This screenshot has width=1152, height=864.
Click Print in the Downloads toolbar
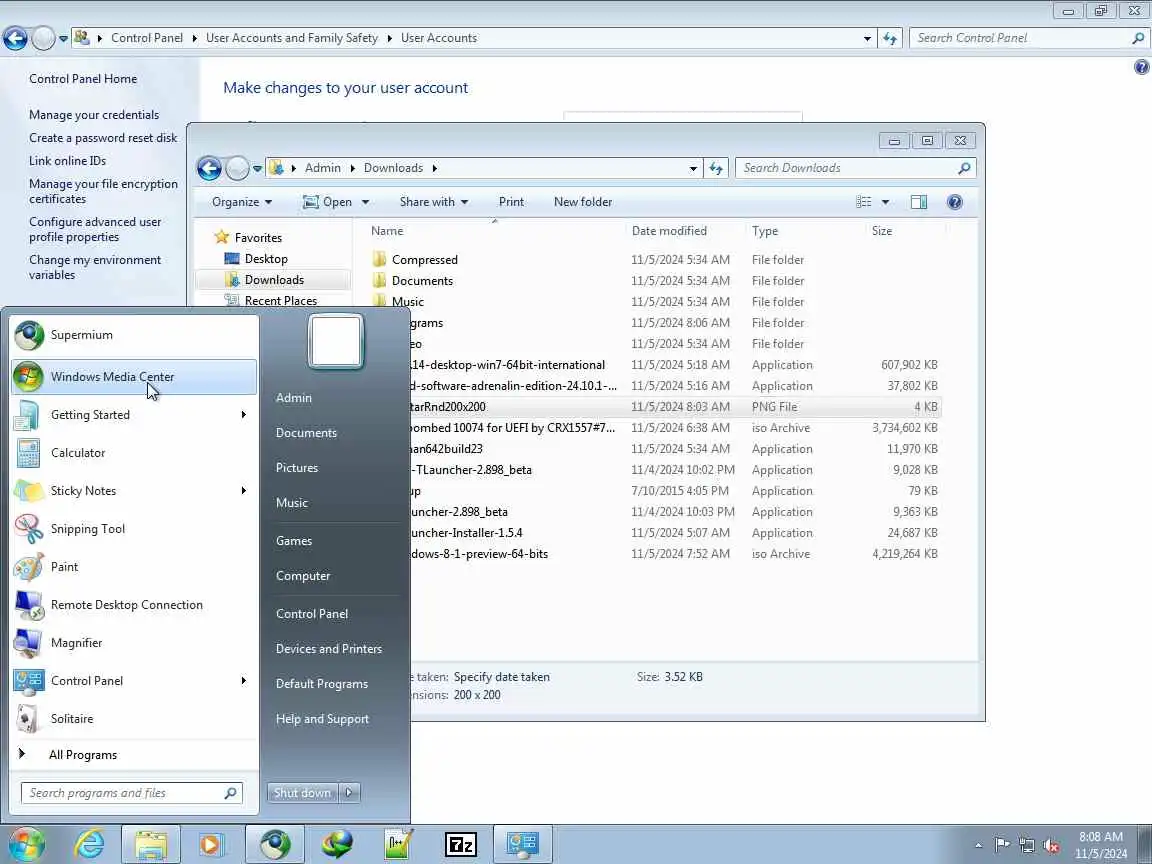[511, 202]
